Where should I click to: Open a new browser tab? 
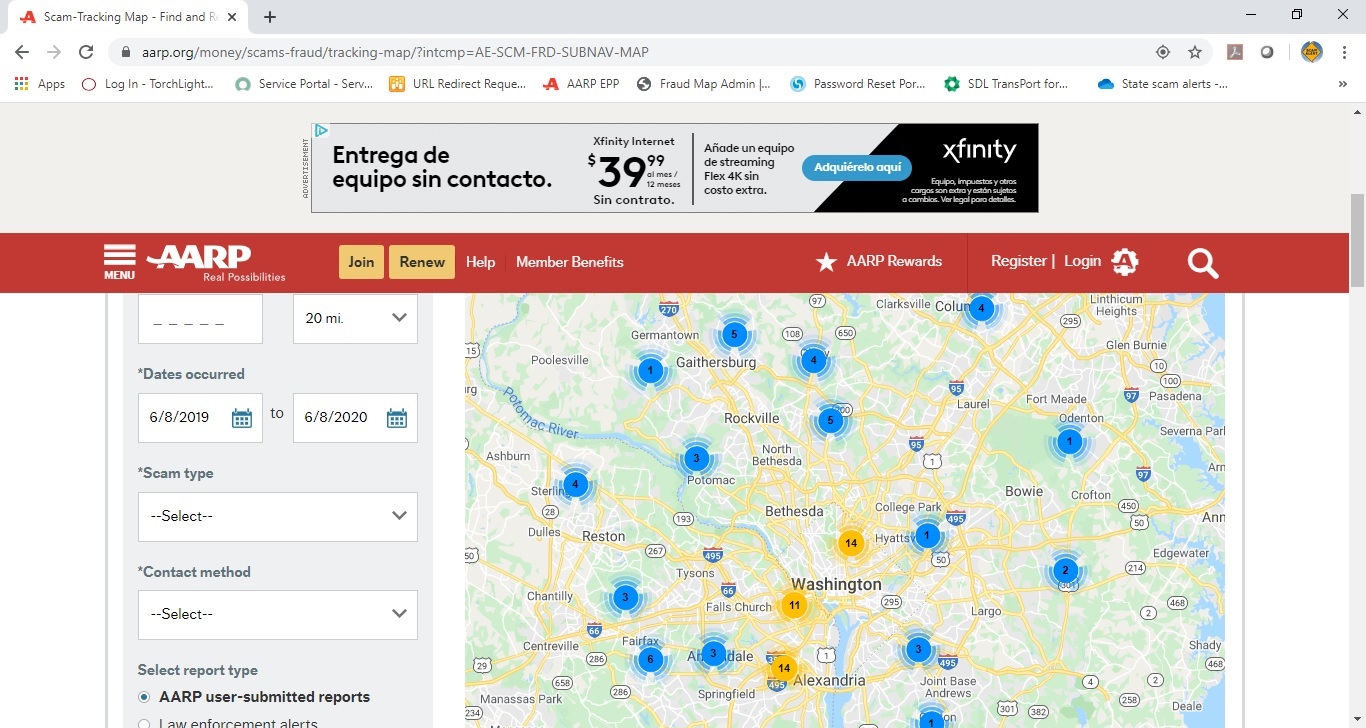270,17
